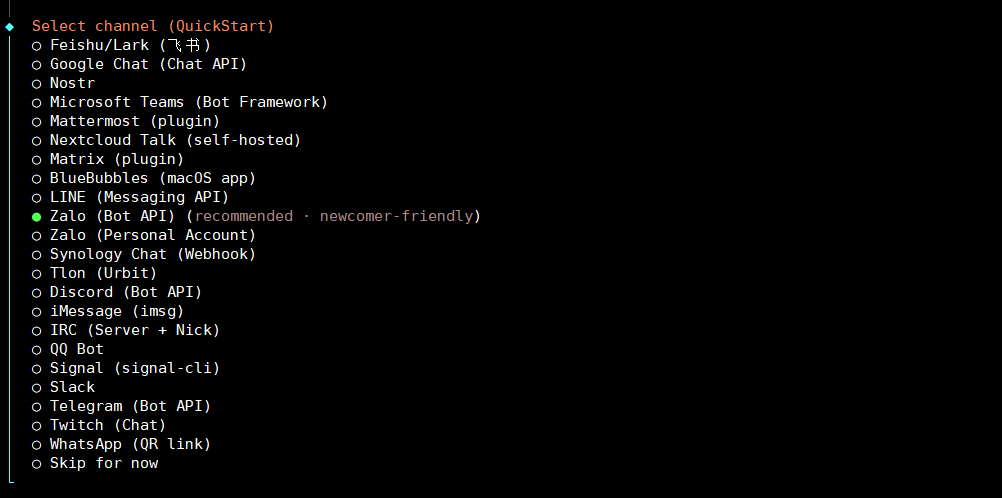Pick the QQ Bot channel
This screenshot has height=498, width=1002.
coord(76,349)
